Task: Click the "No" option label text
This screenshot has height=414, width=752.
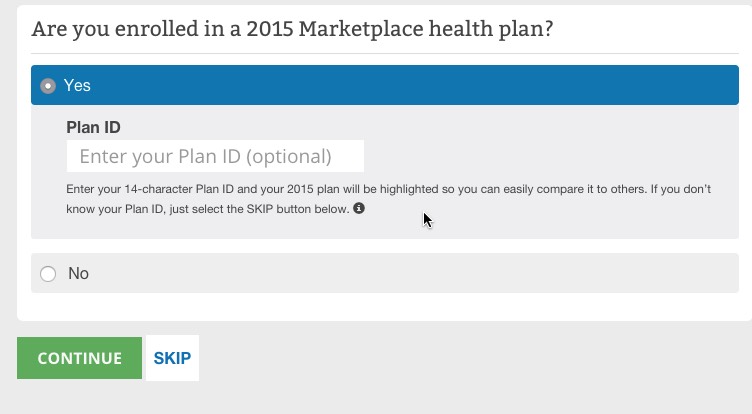Action: tap(78, 273)
